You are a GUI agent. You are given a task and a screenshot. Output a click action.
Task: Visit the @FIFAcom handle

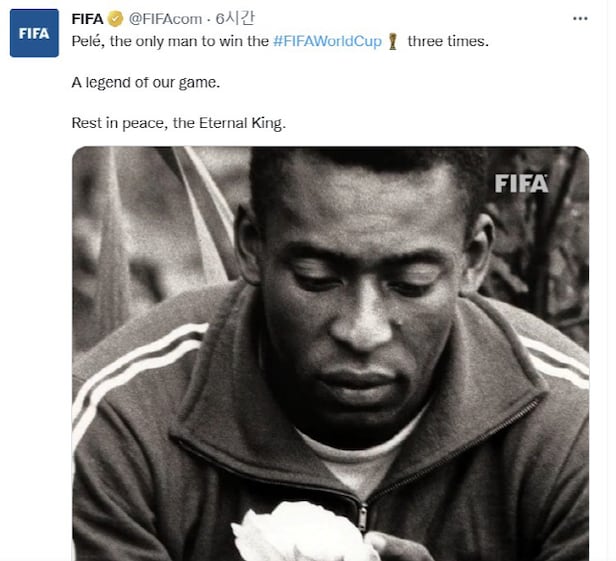coord(165,19)
